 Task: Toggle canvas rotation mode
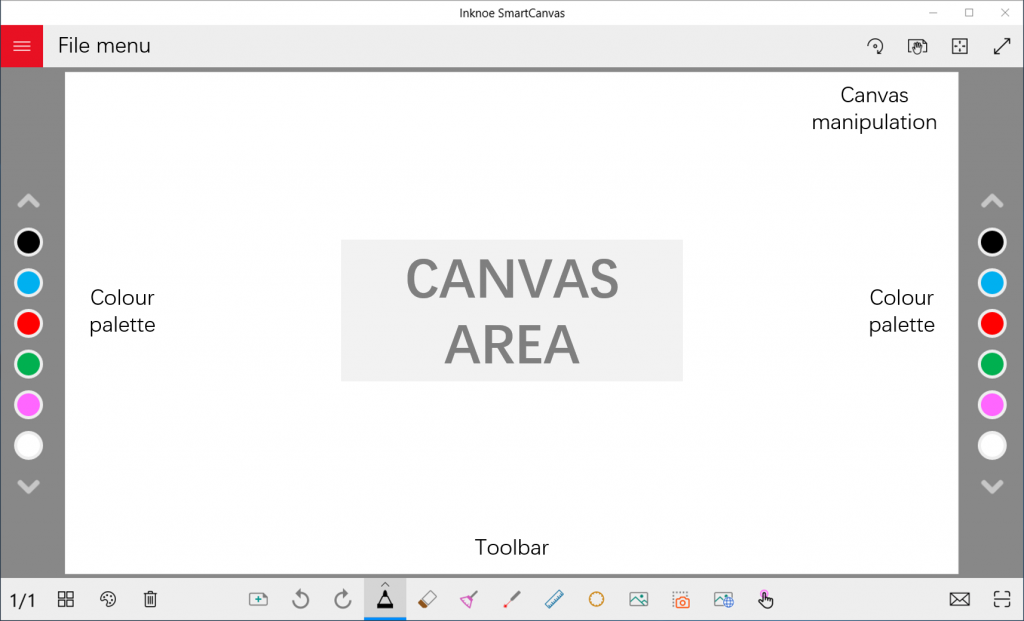[875, 46]
